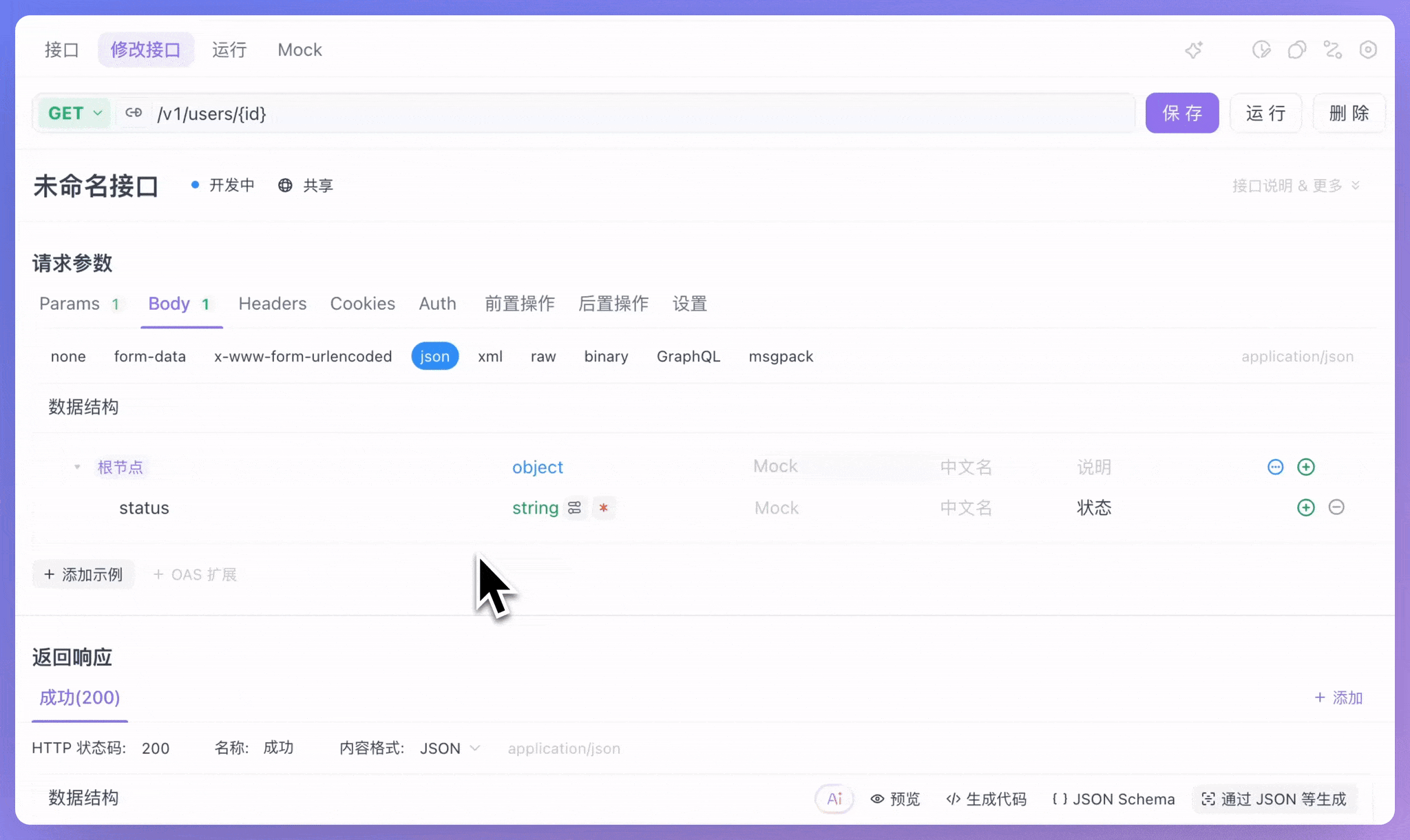
Task: Select the raw body type option
Action: point(543,357)
